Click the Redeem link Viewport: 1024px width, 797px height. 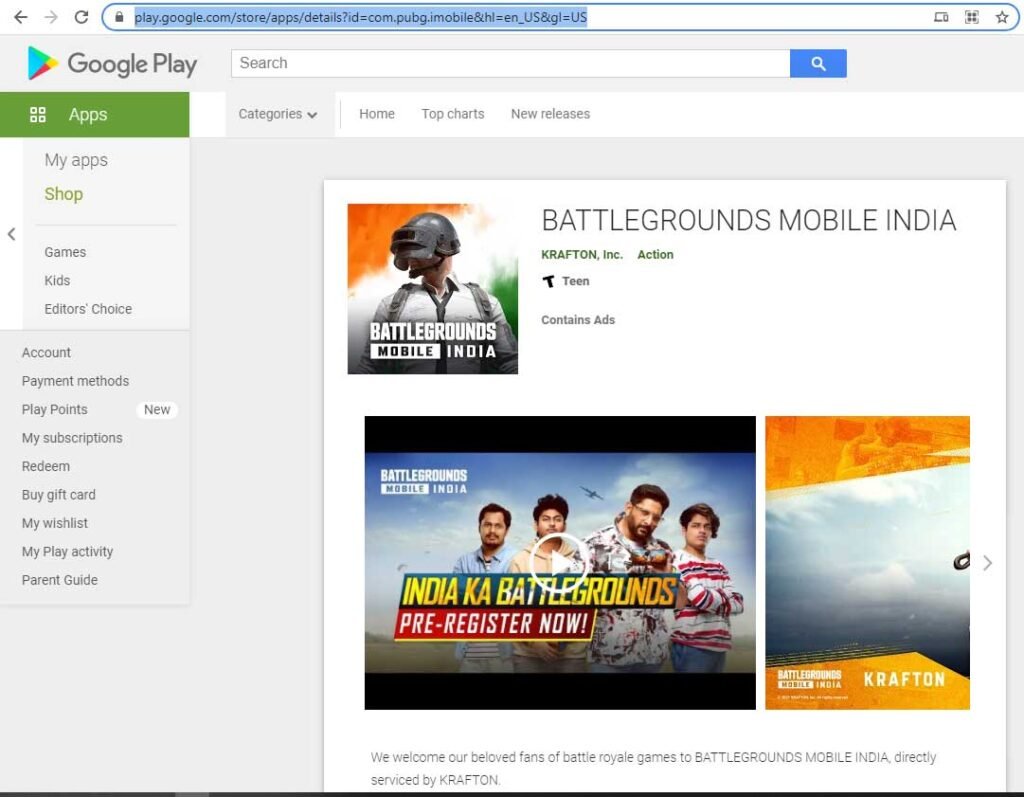[x=46, y=466]
